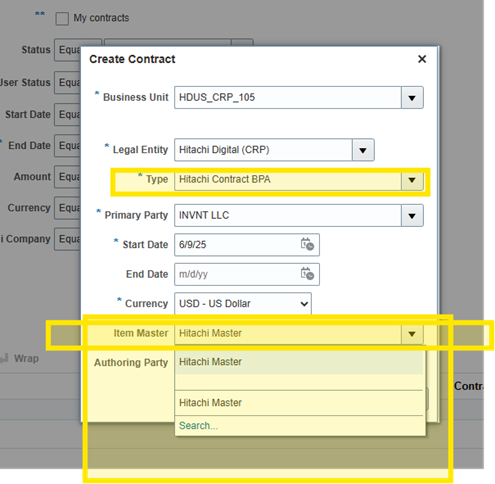
Task: Collapse the Item Master dropdown arrow
Action: click(x=412, y=334)
